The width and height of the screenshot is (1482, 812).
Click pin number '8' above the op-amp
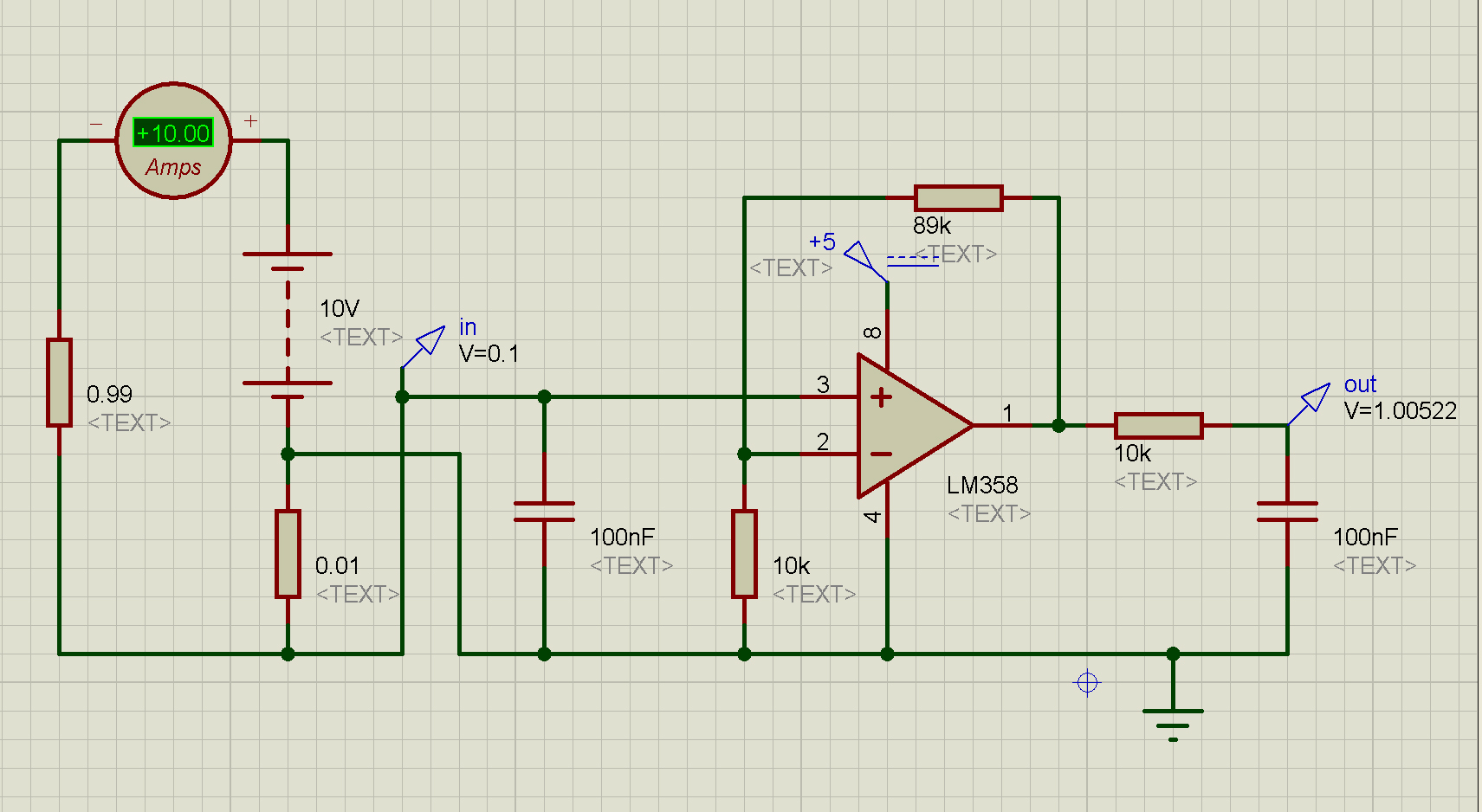point(873,332)
